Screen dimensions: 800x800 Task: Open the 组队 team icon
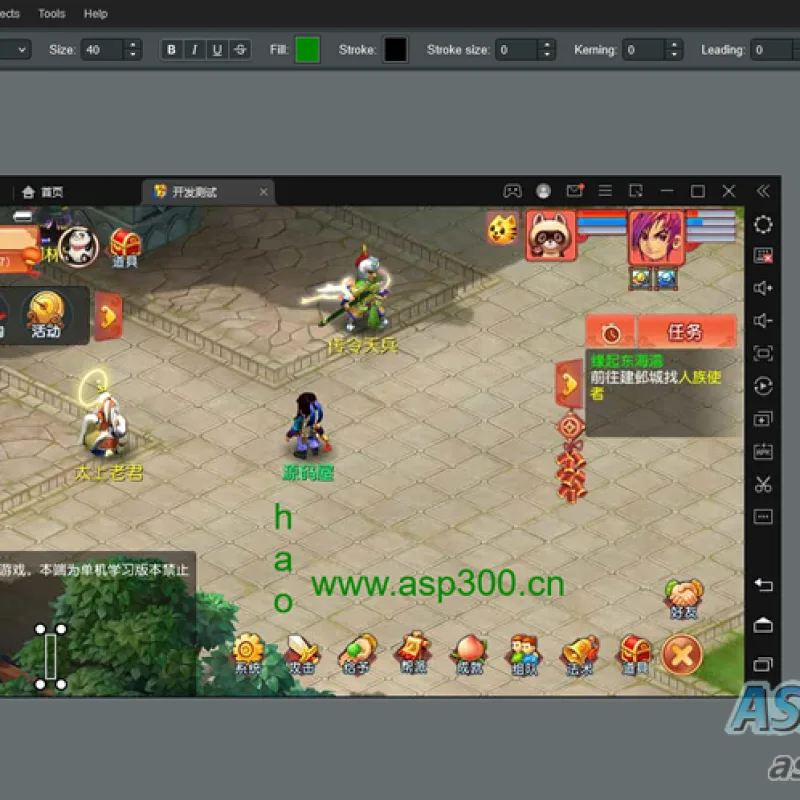point(524,655)
